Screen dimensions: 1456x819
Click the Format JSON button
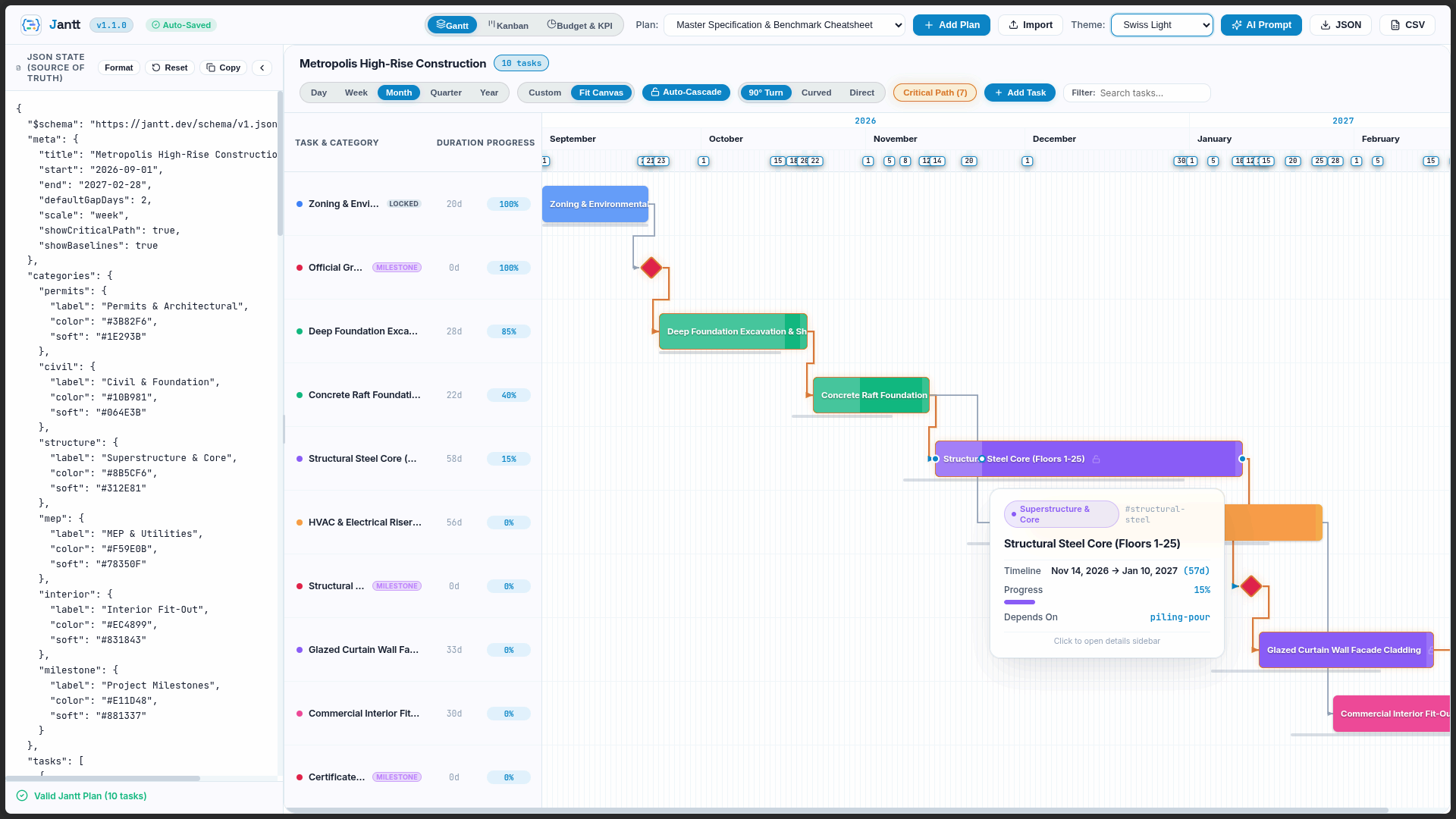[119, 67]
